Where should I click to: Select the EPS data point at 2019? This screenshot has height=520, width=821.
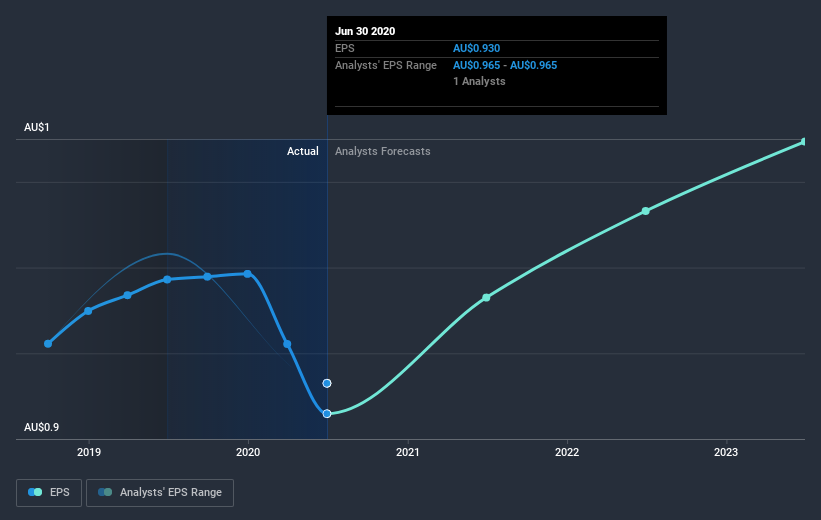[x=88, y=311]
